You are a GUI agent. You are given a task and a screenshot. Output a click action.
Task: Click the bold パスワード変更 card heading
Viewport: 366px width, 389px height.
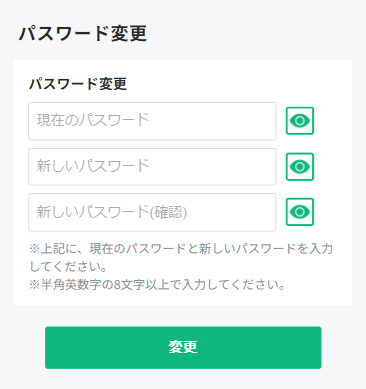tap(78, 84)
